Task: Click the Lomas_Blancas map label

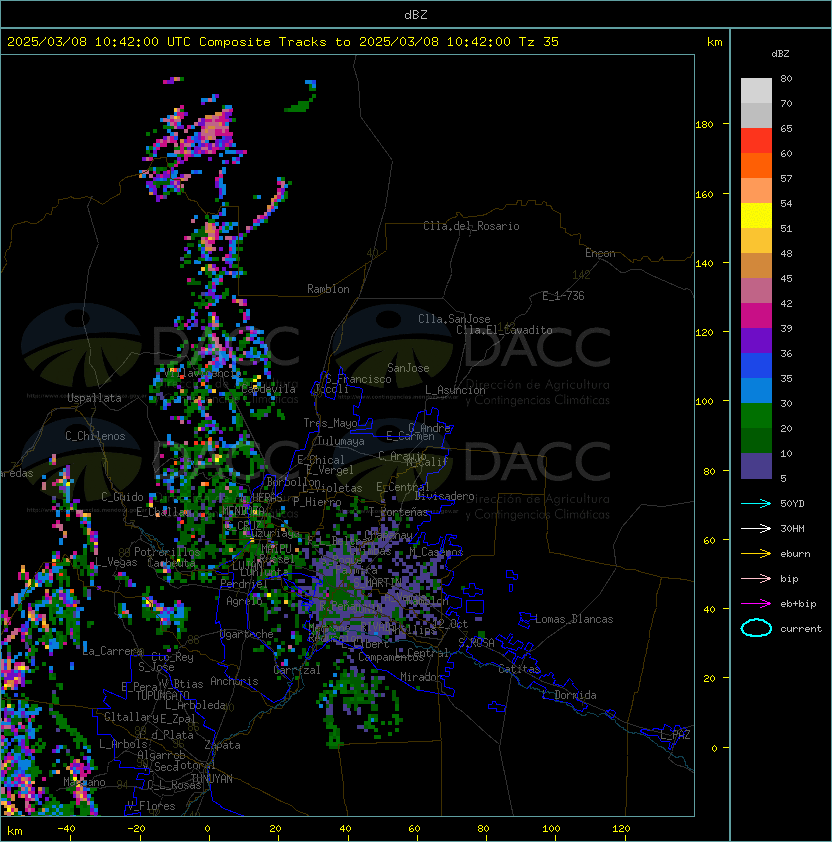Action: coord(574,619)
